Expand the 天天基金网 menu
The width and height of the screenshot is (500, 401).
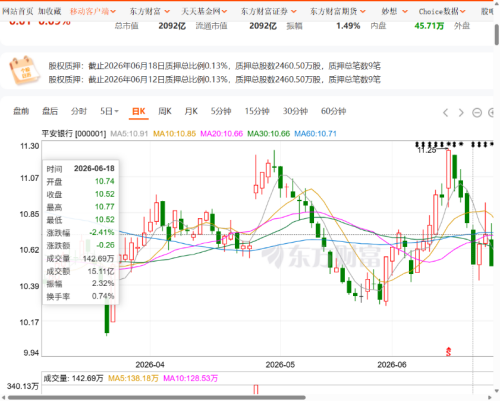click(204, 11)
